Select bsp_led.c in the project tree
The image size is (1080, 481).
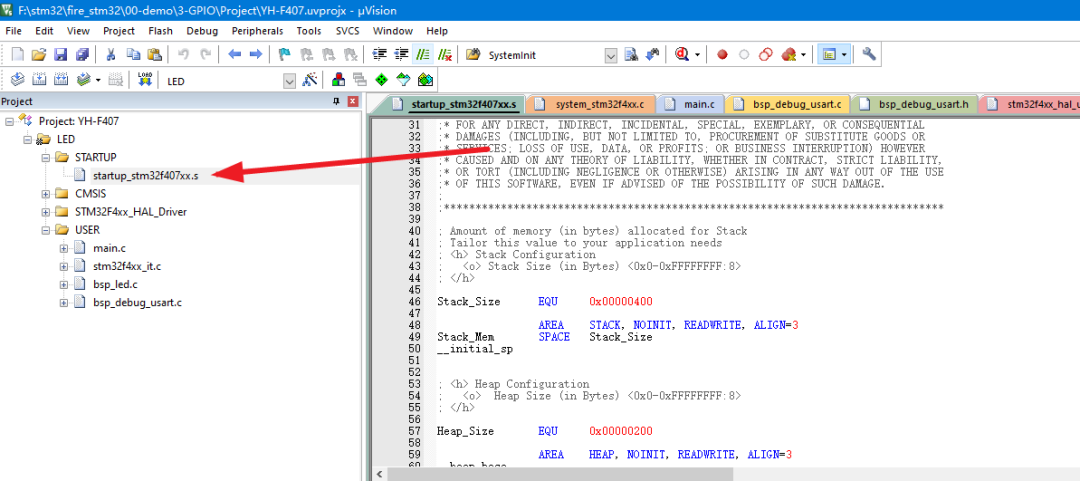115,284
